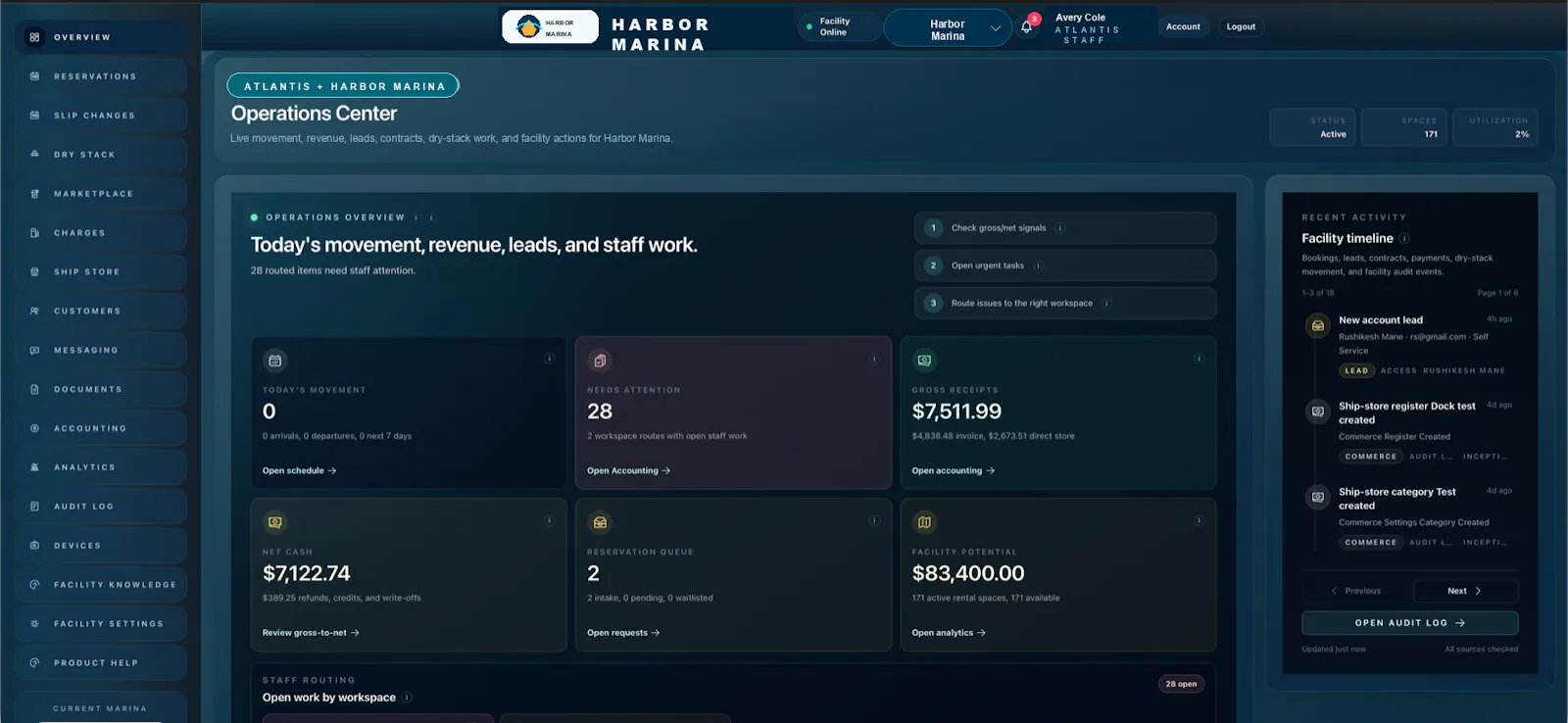Click Today's Movement calendar icon
The image size is (1568, 723).
tap(275, 361)
